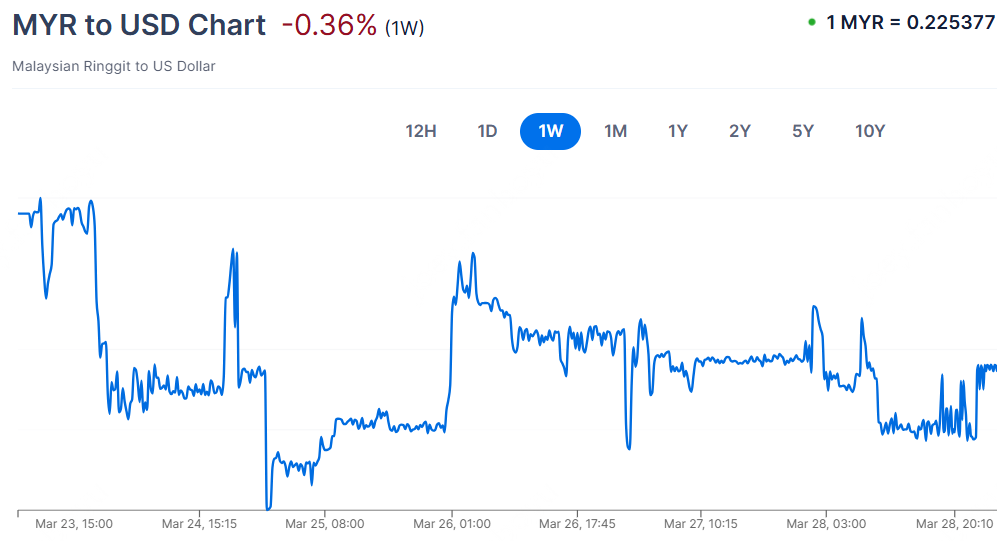Click the Mar 24, 15:15 axis label
Viewport: 997px width, 541px height.
(198, 523)
